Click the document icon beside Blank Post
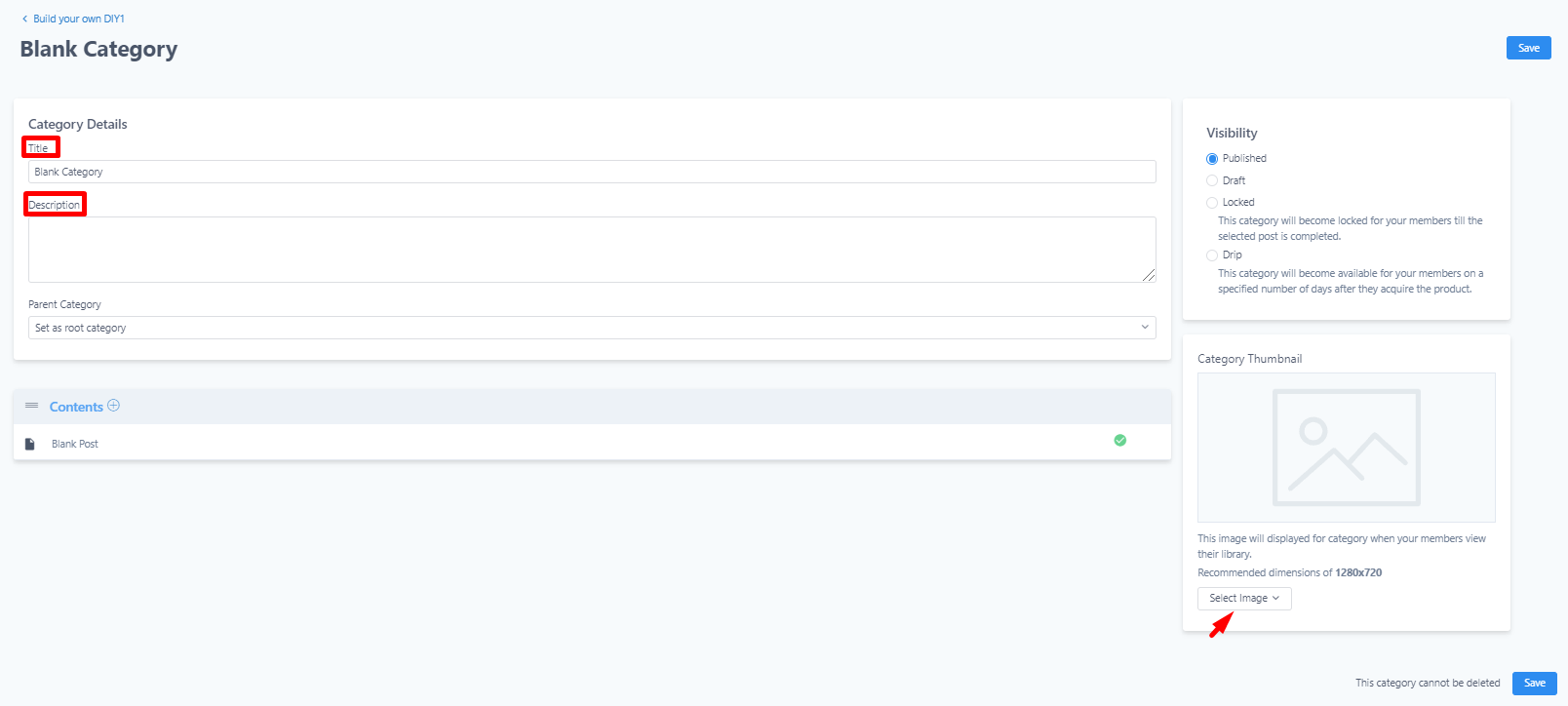 coord(29,444)
